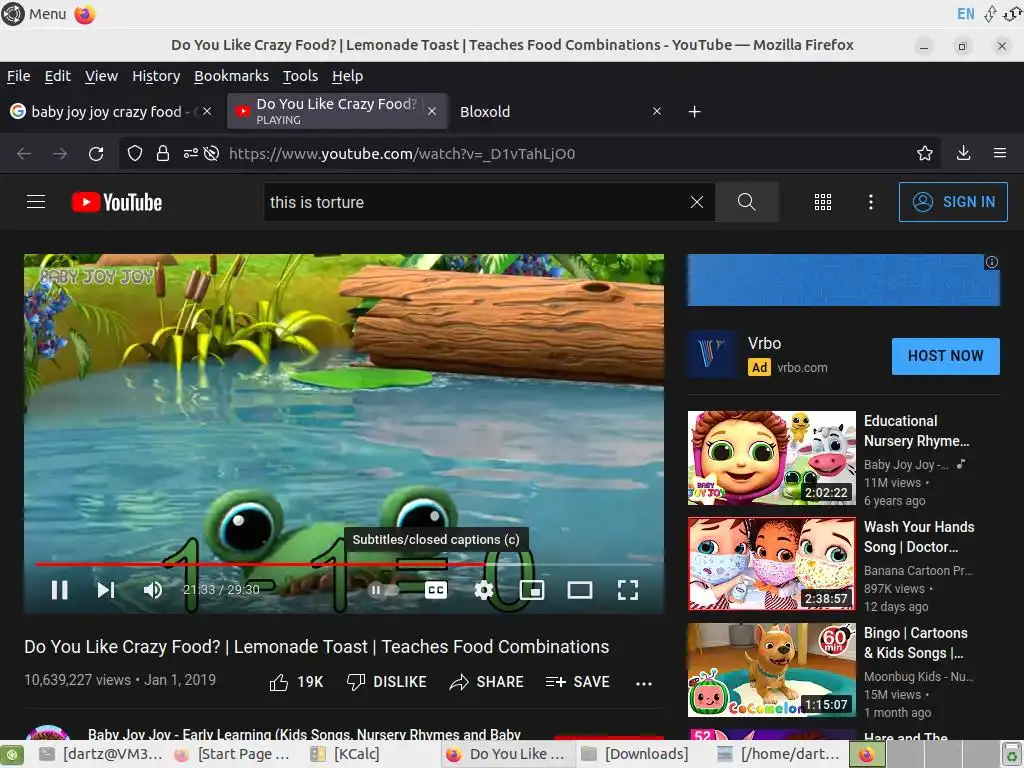Enter fullscreen mode
Screen dimensions: 1024x768
pyautogui.click(x=628, y=590)
